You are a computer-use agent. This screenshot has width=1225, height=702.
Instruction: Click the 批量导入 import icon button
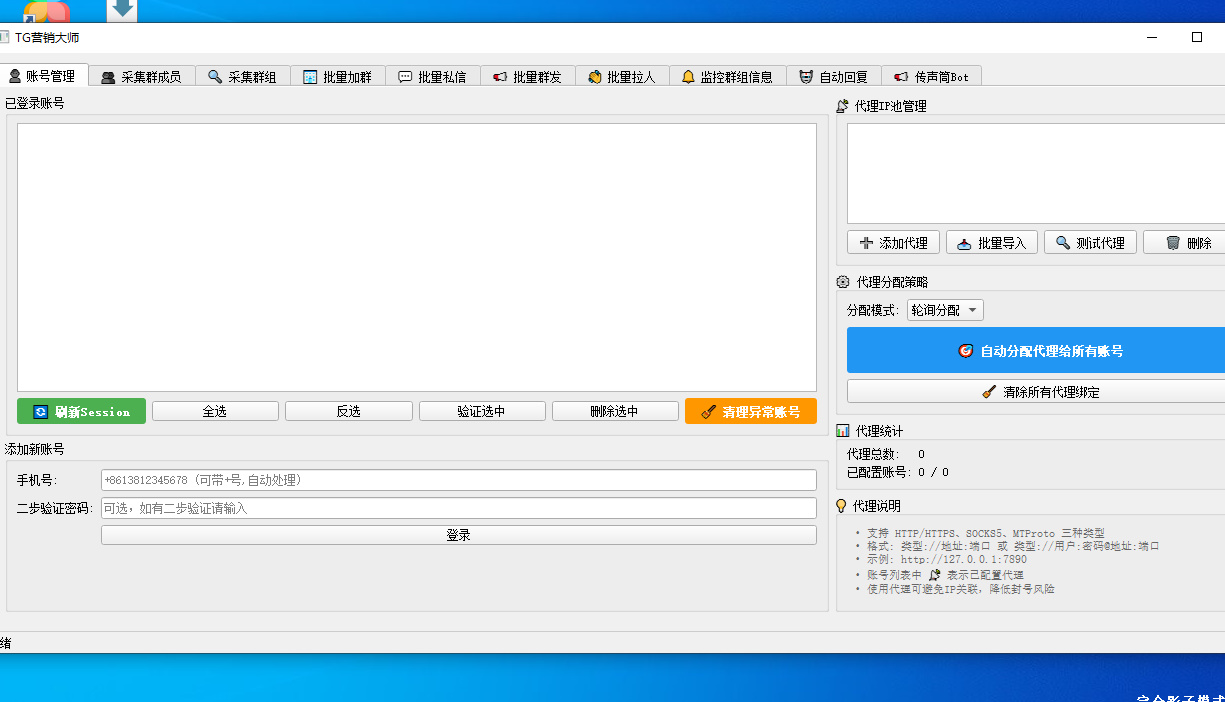coord(991,243)
